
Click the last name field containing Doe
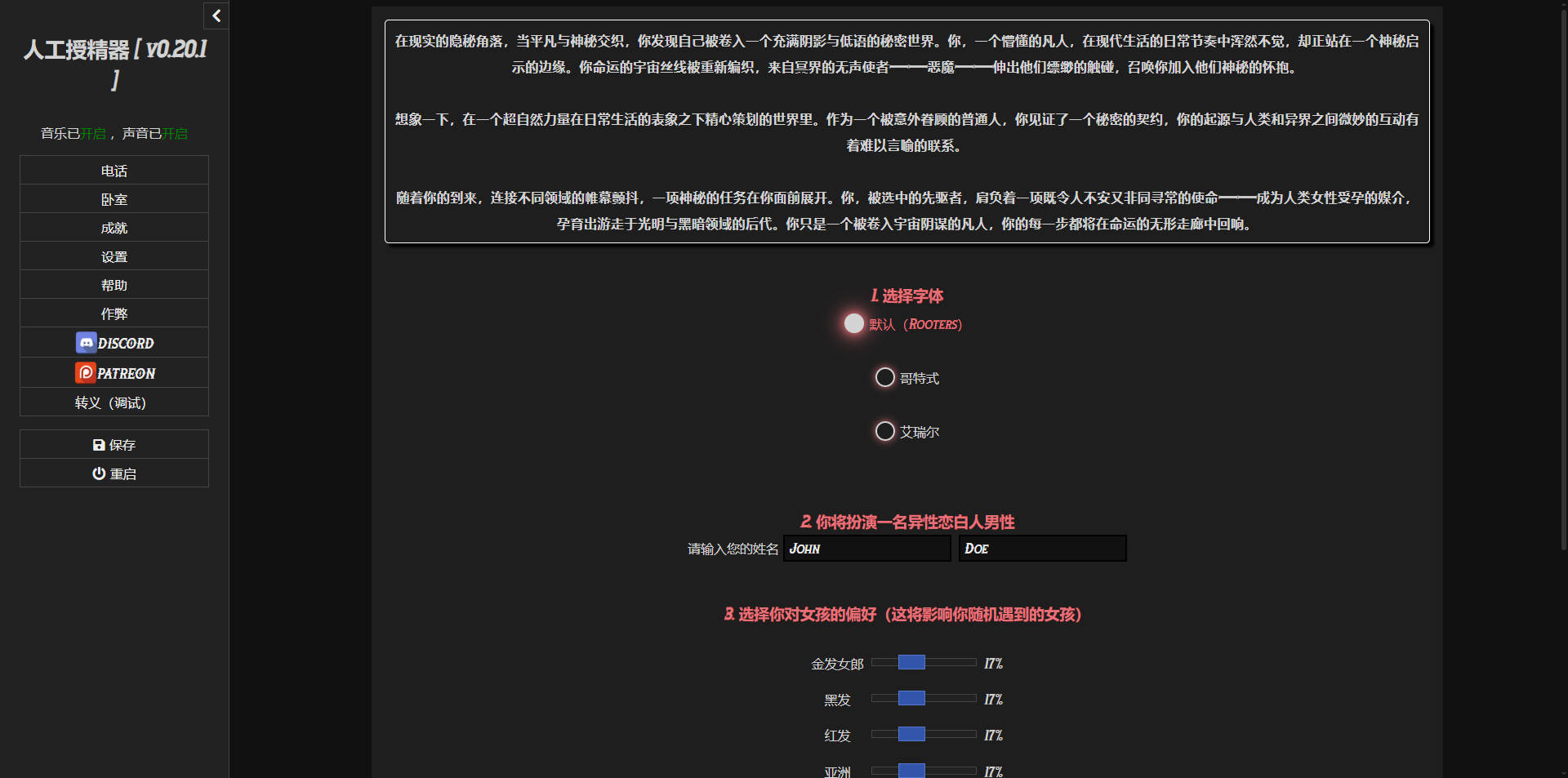(x=1042, y=549)
